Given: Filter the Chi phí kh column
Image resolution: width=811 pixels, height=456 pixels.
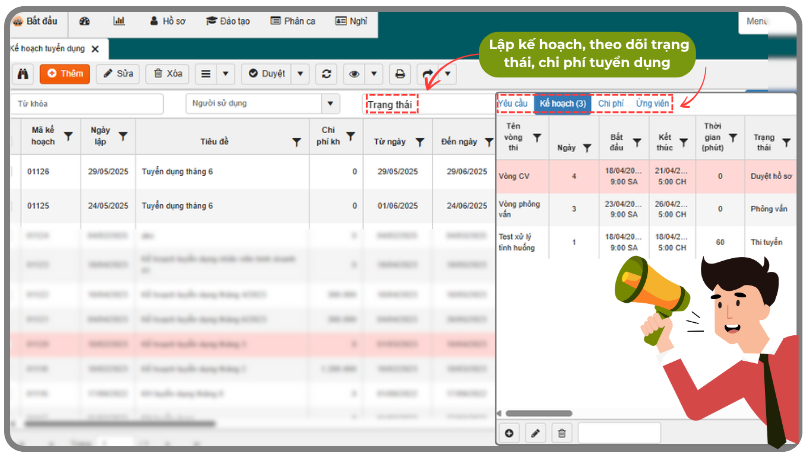Looking at the screenshot, I should 351,136.
